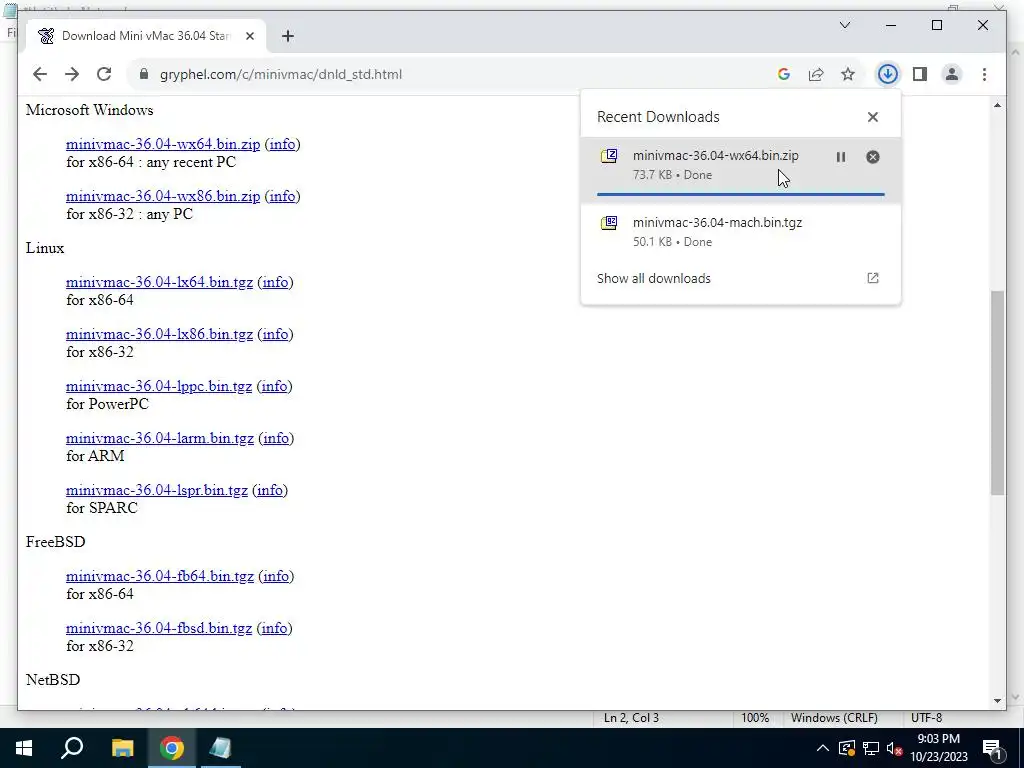Open minivmac-36.04-wx64.bin.zip from downloads list
This screenshot has width=1024, height=768.
tap(740, 168)
